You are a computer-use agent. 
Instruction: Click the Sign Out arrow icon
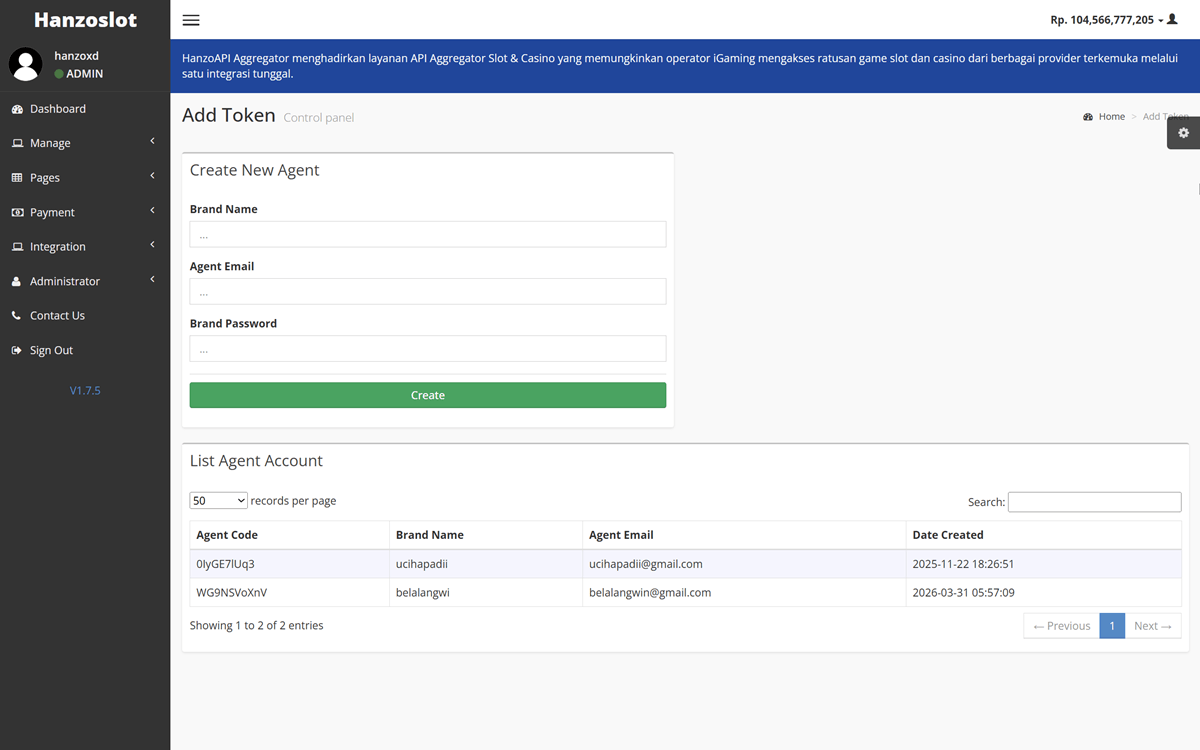tap(16, 351)
